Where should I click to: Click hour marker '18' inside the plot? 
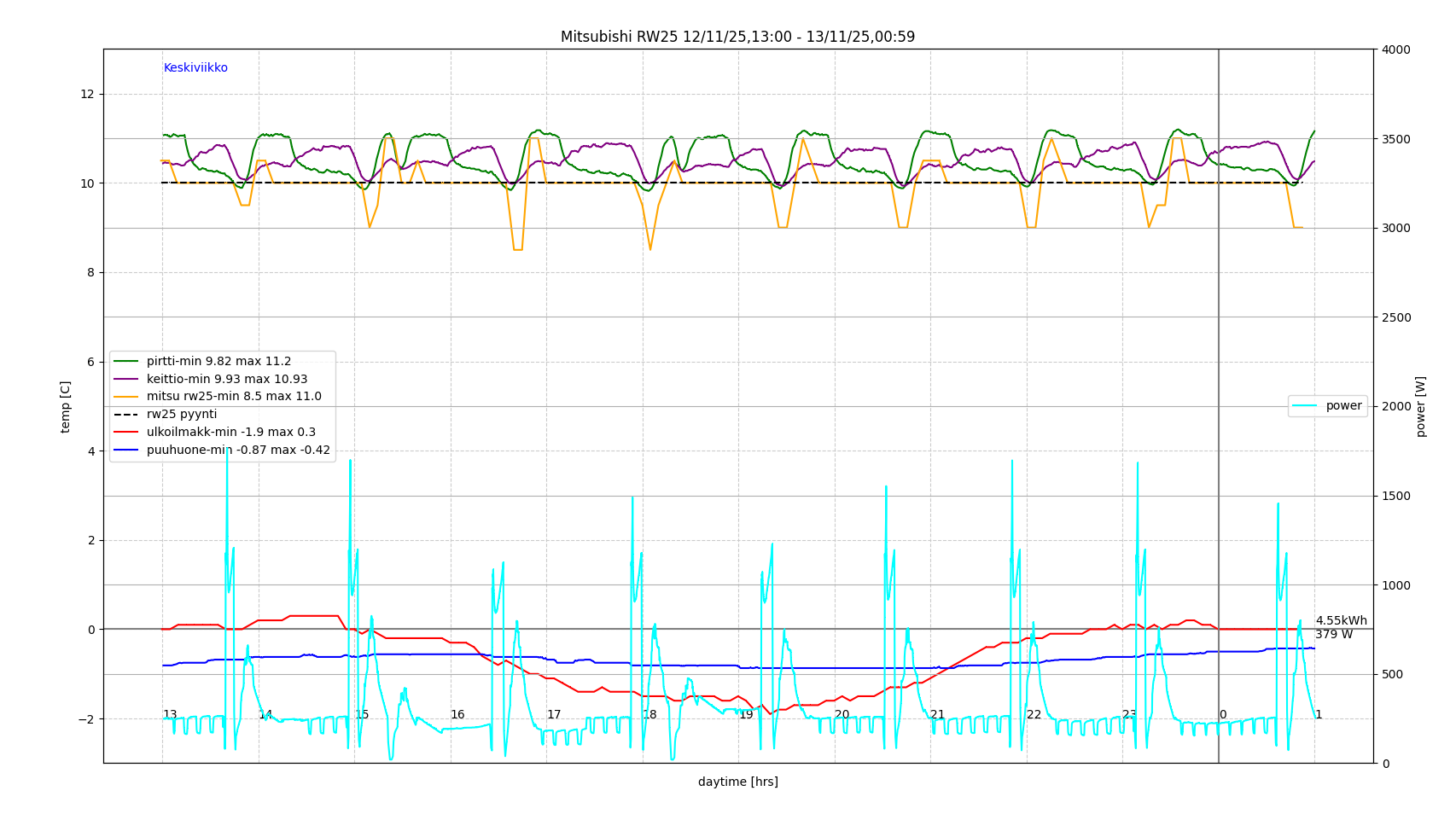[649, 715]
